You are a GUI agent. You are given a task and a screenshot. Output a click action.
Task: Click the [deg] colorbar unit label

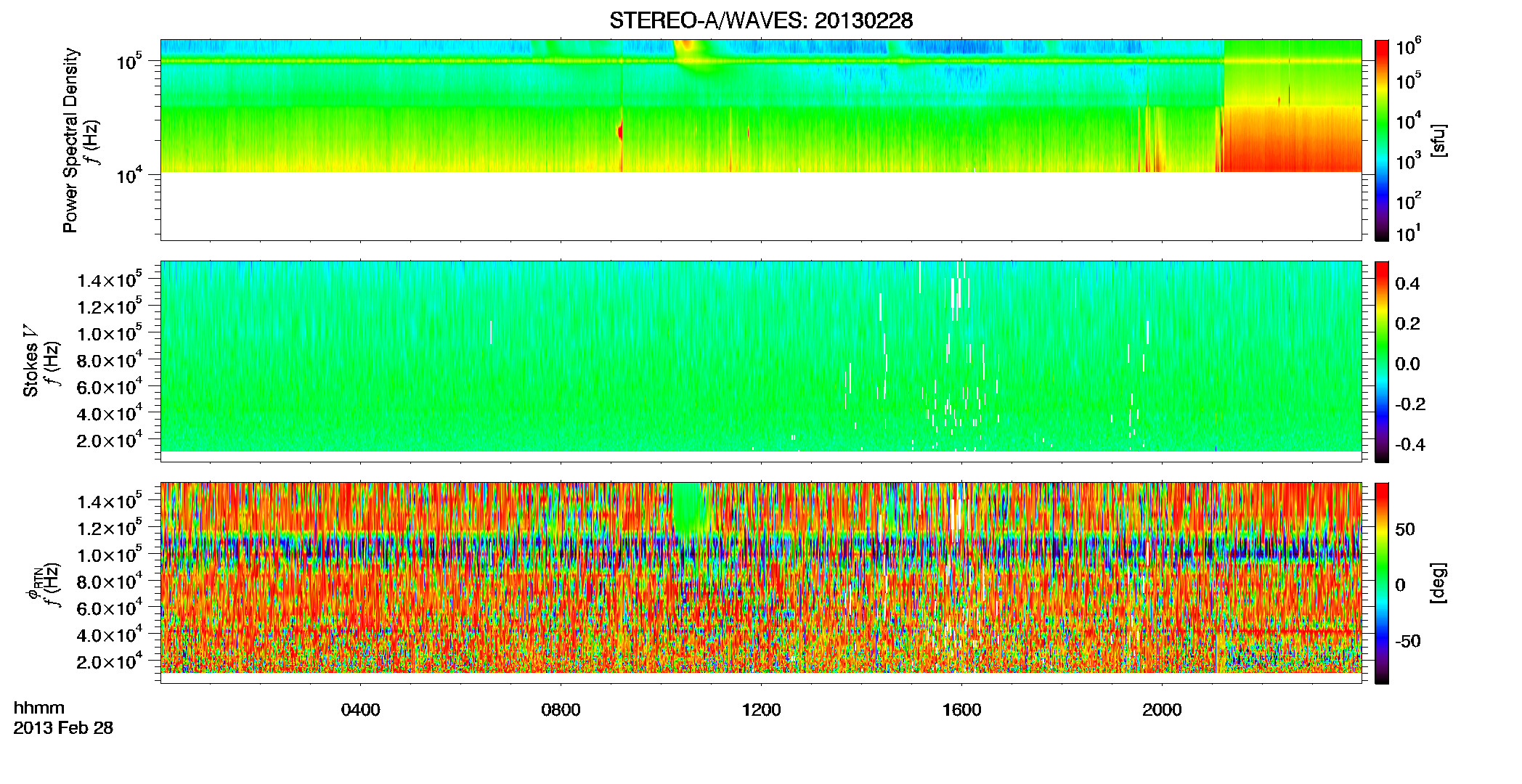[1438, 583]
